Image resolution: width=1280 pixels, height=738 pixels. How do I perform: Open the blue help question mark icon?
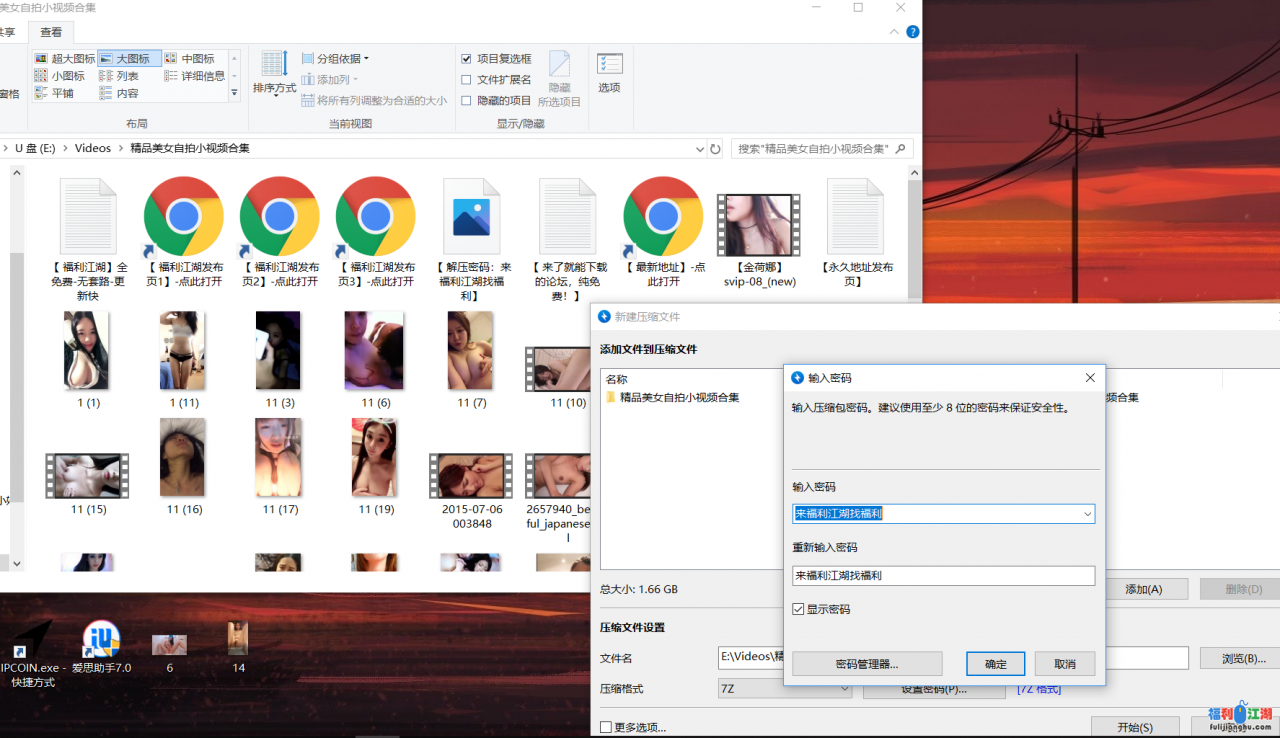[x=912, y=32]
